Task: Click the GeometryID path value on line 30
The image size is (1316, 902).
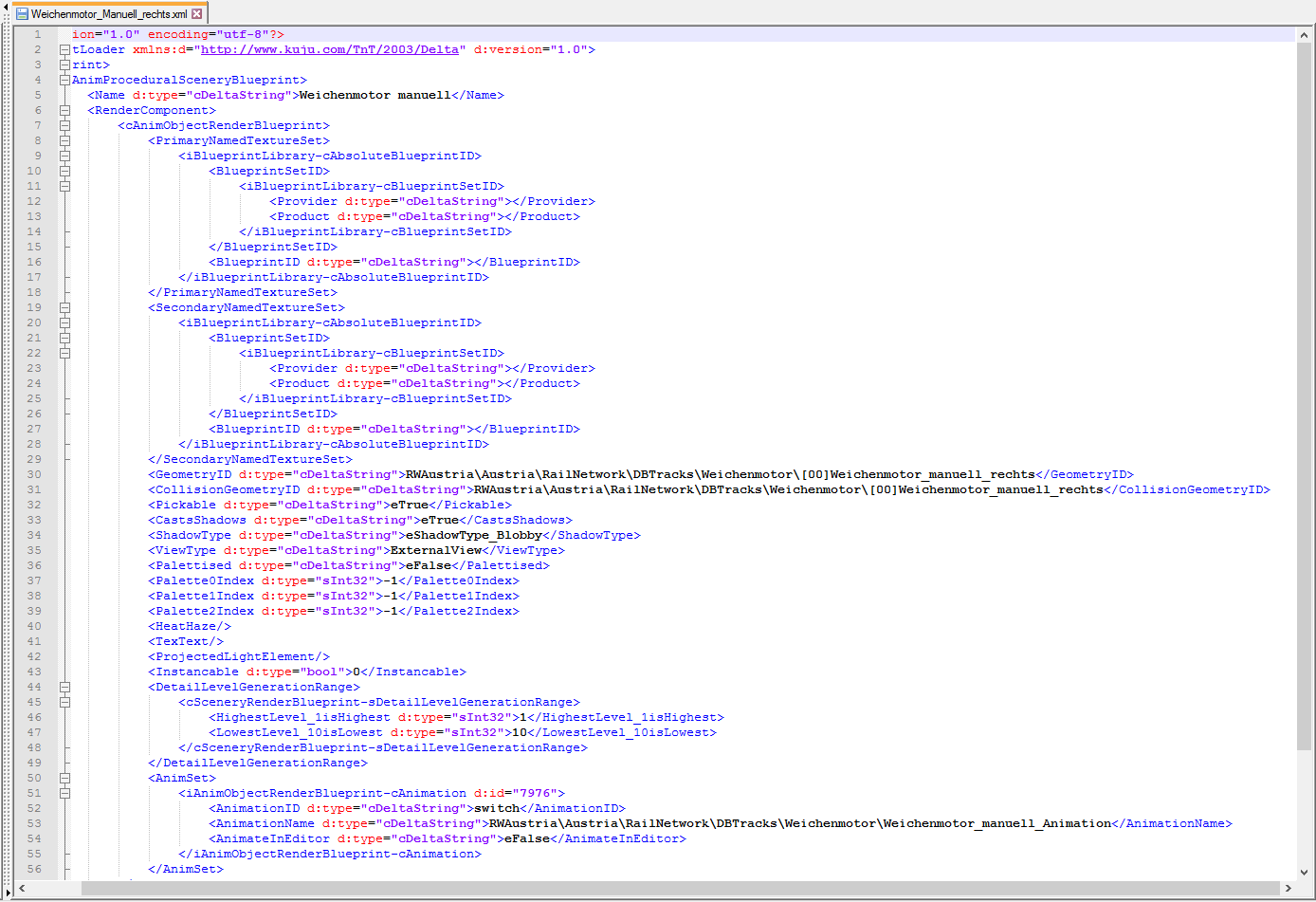Action: tap(721, 474)
